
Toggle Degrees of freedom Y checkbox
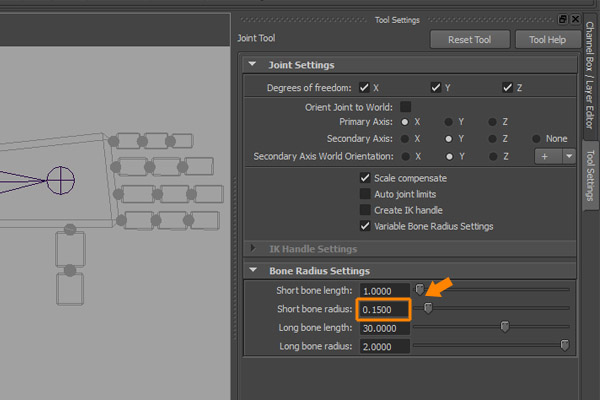(436, 88)
